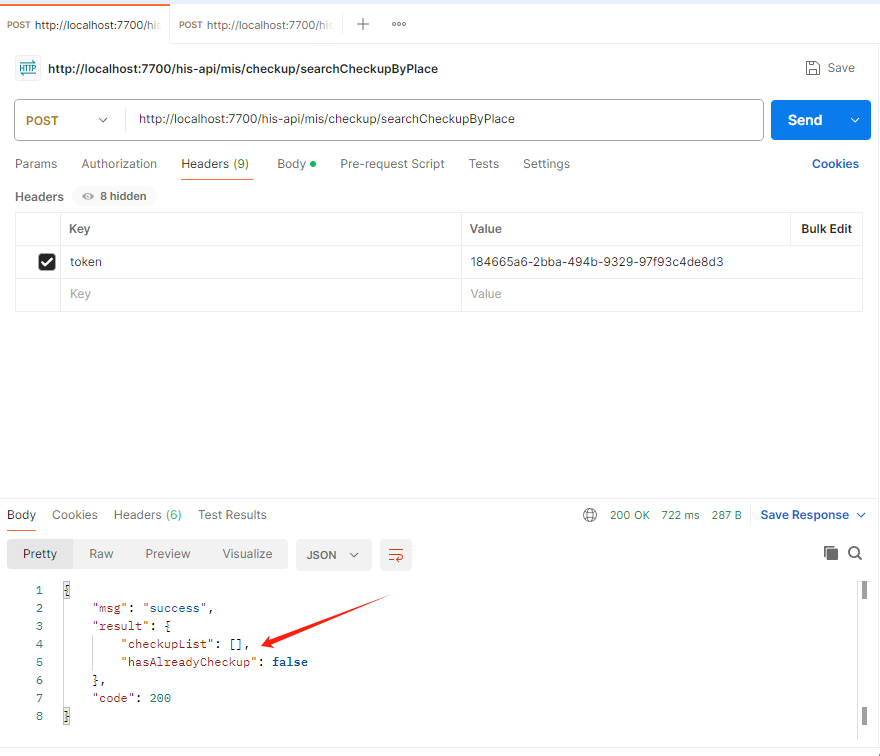880x756 pixels.
Task: Expand the Save Response dropdown
Action: click(861, 515)
